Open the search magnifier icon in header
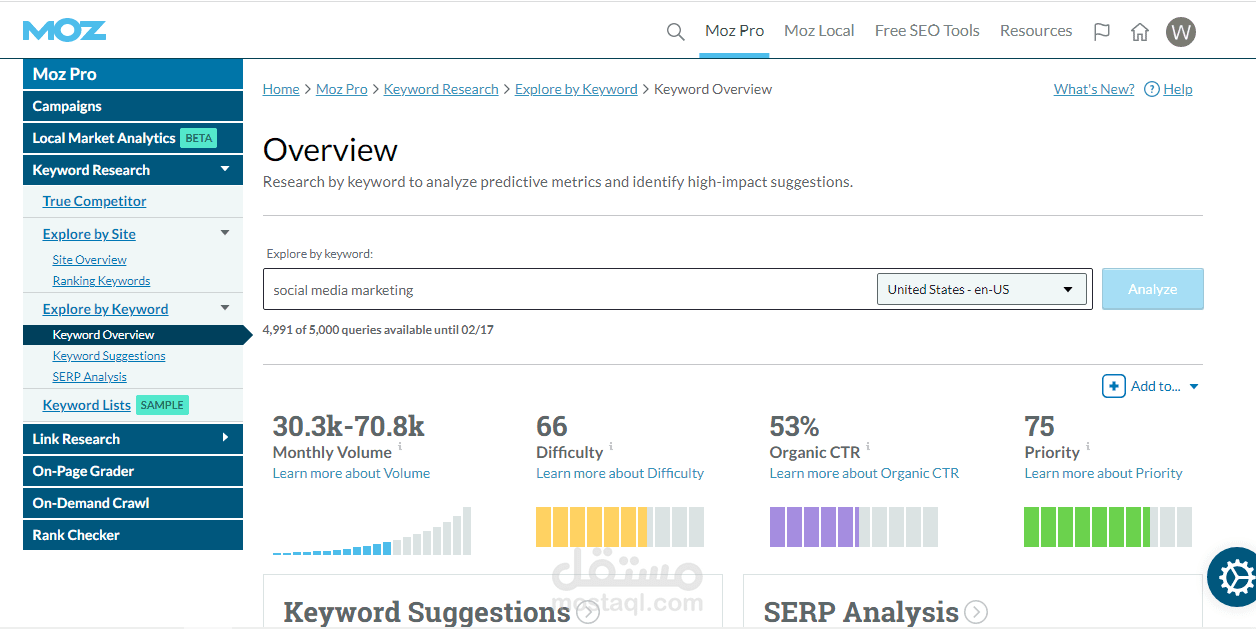 pyautogui.click(x=676, y=32)
